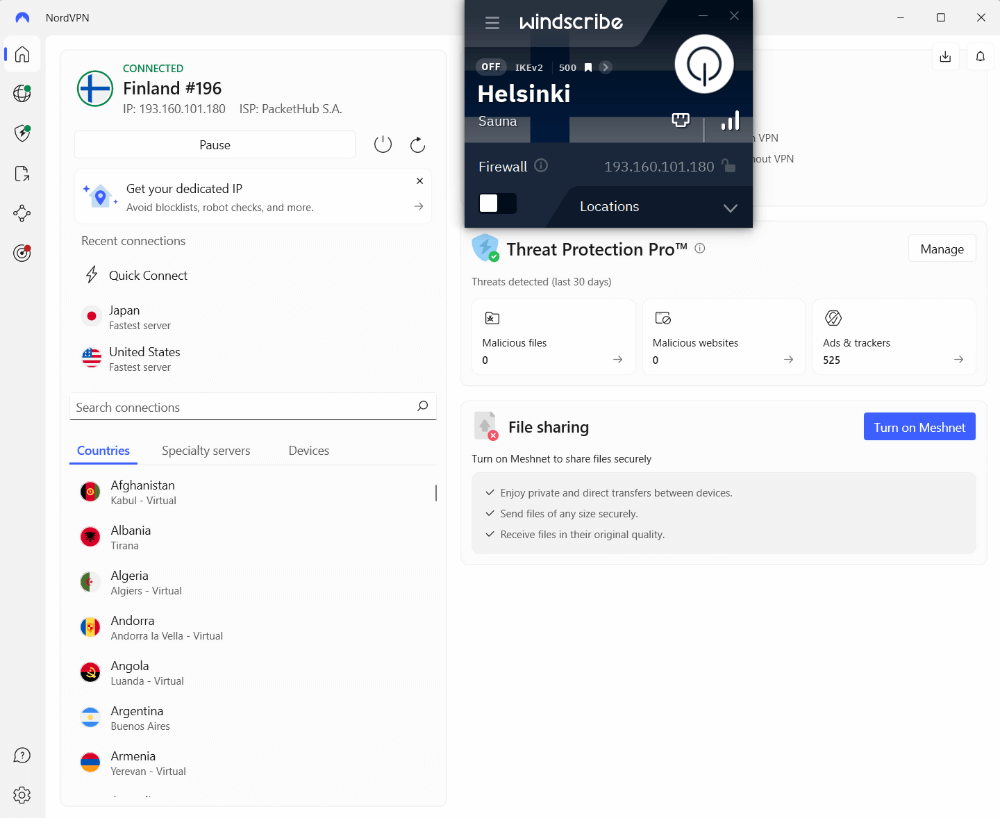Screen dimensions: 1000x818
Task: Select Argentina from the country list
Action: tap(253, 719)
